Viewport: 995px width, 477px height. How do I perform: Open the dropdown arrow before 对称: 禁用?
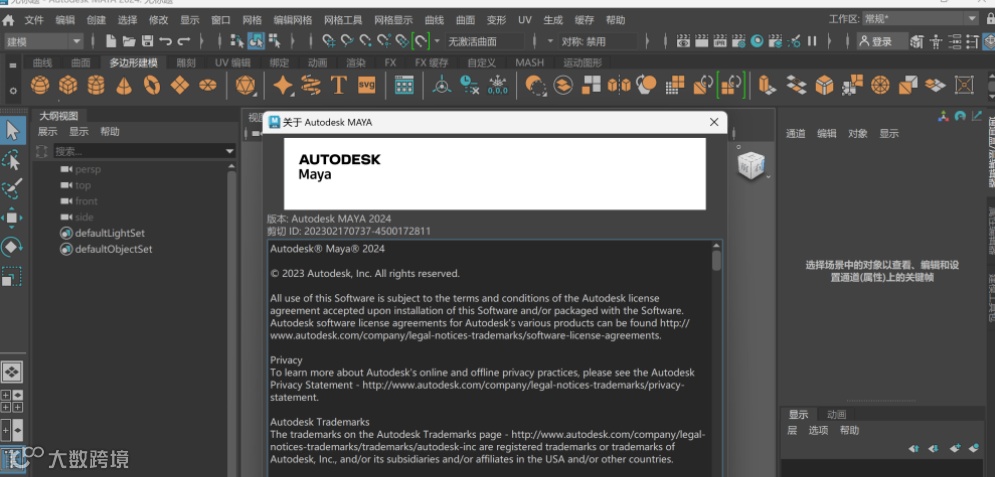(550, 41)
